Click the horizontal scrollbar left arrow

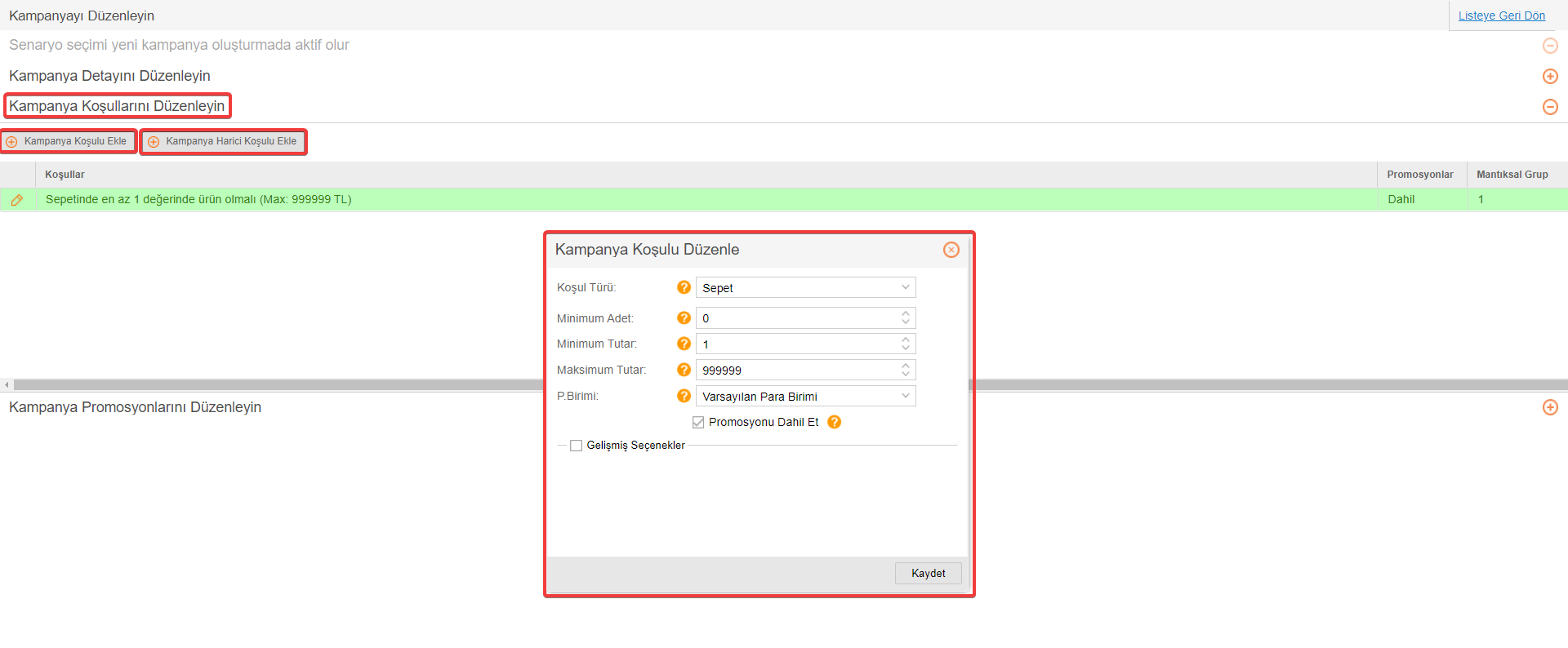coord(7,384)
